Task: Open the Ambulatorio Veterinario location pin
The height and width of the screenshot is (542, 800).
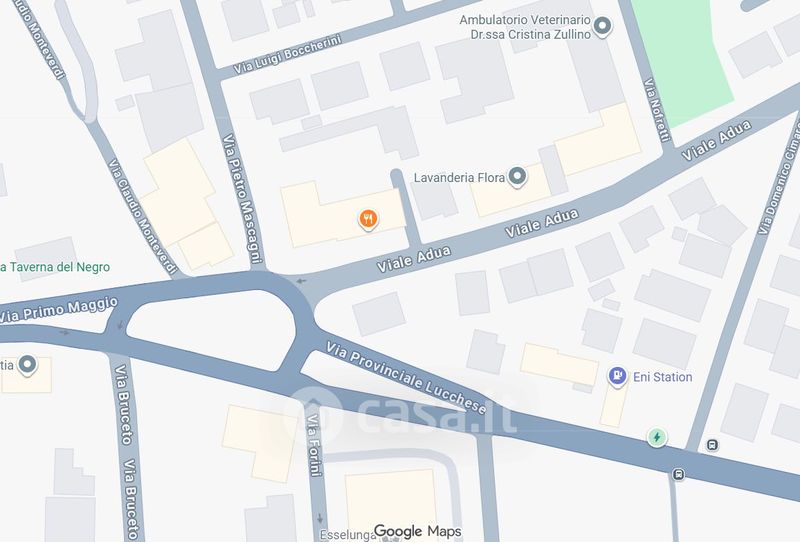Action: [603, 26]
